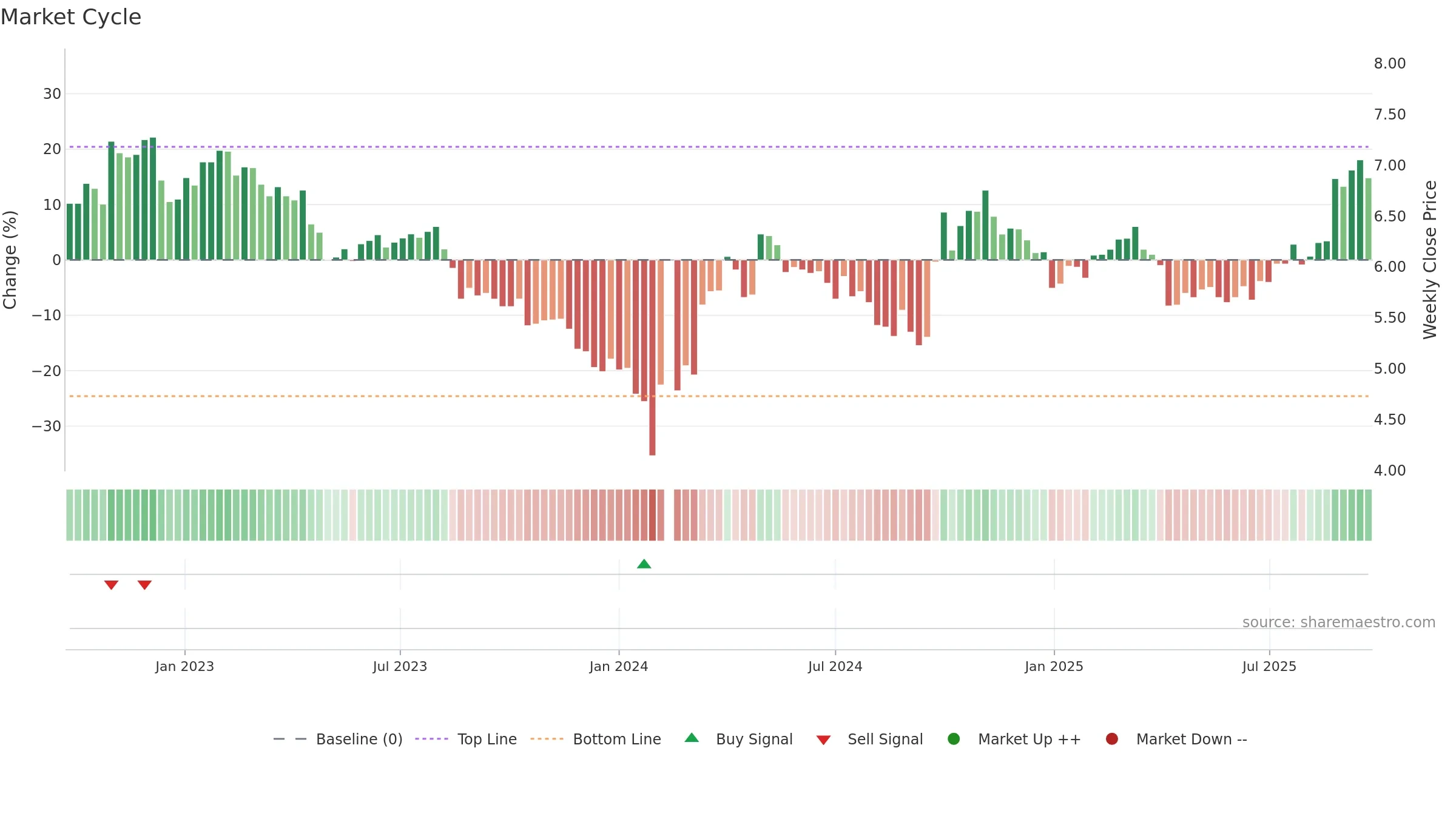Screen dimensions: 1456x819
Task: Click the 7.50 price axis tick
Action: [x=1390, y=115]
